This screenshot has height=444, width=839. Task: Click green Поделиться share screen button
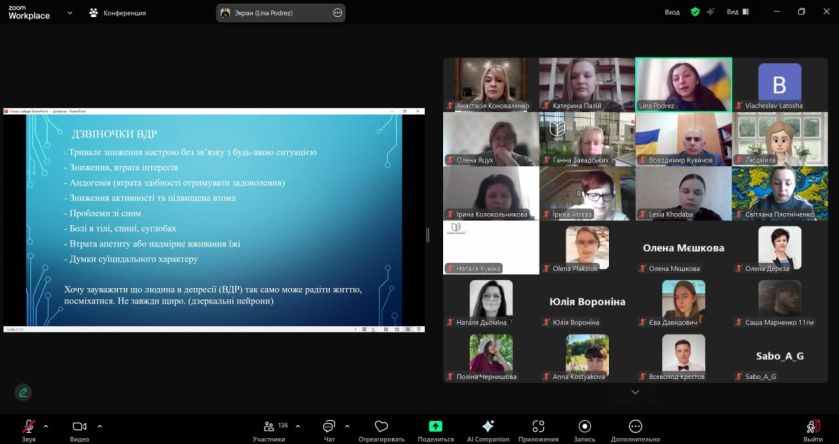pyautogui.click(x=436, y=430)
